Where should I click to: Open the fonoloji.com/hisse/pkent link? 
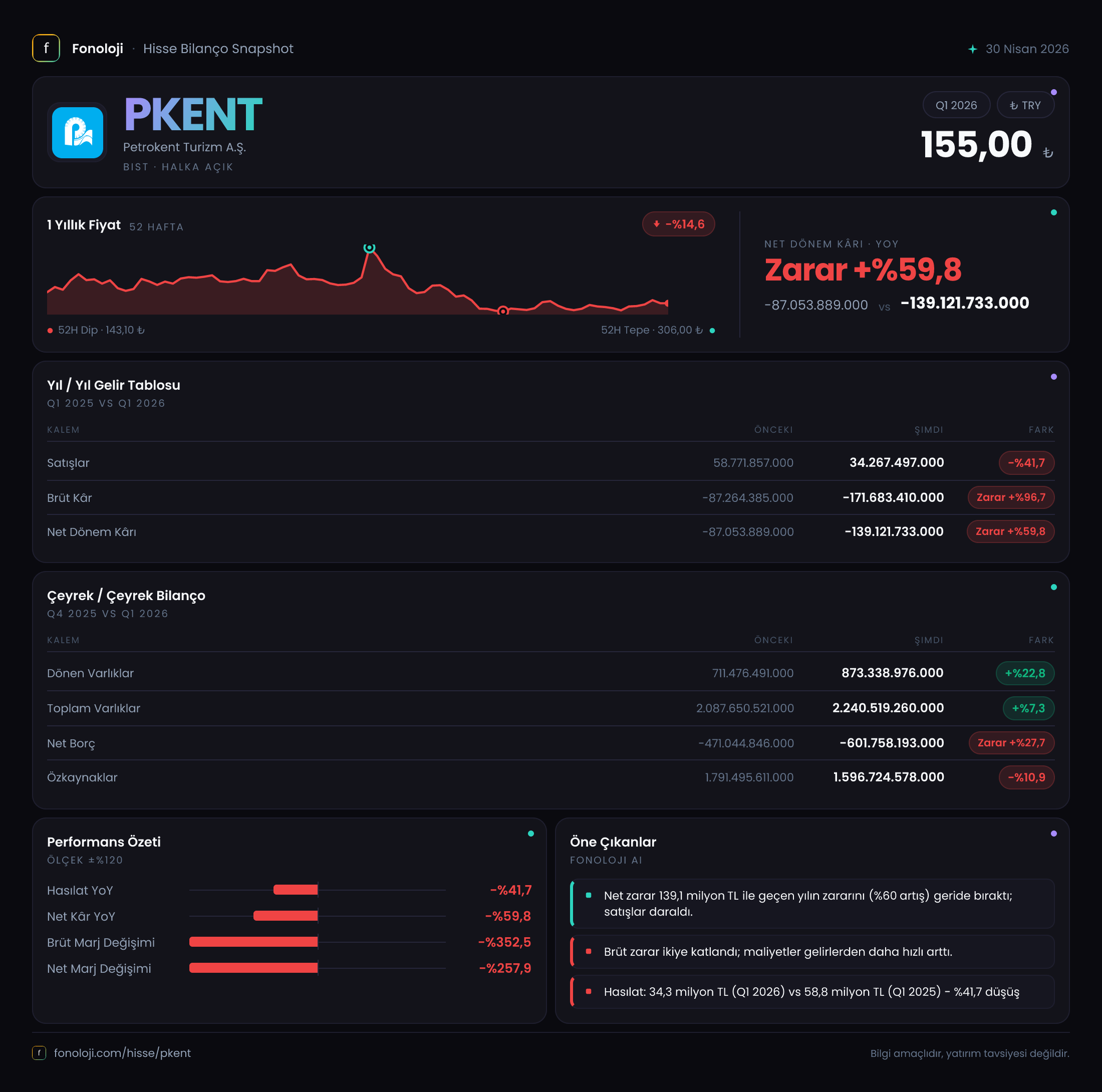122,1052
